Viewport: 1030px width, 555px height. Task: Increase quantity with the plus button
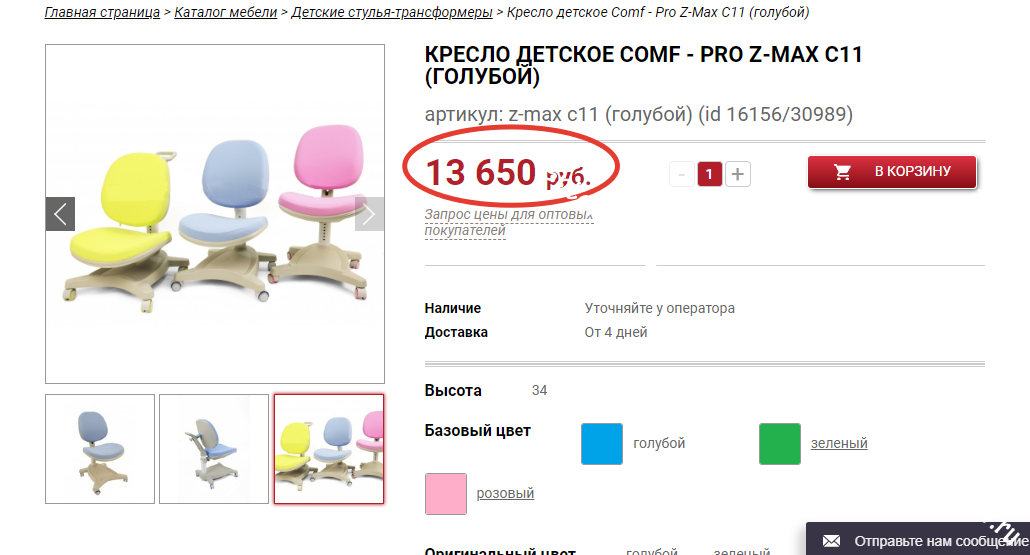pyautogui.click(x=738, y=174)
